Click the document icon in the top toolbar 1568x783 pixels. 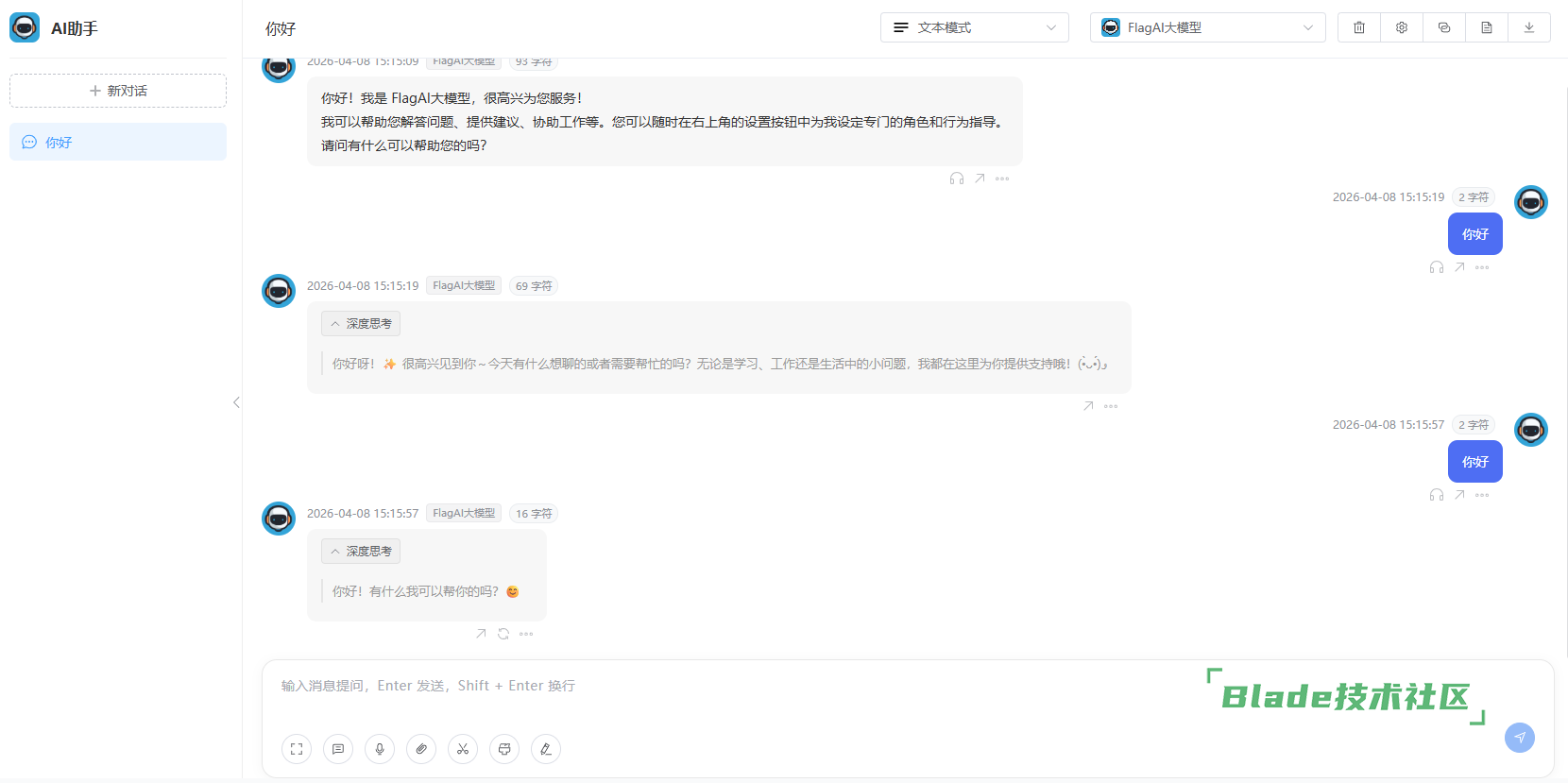[x=1487, y=27]
